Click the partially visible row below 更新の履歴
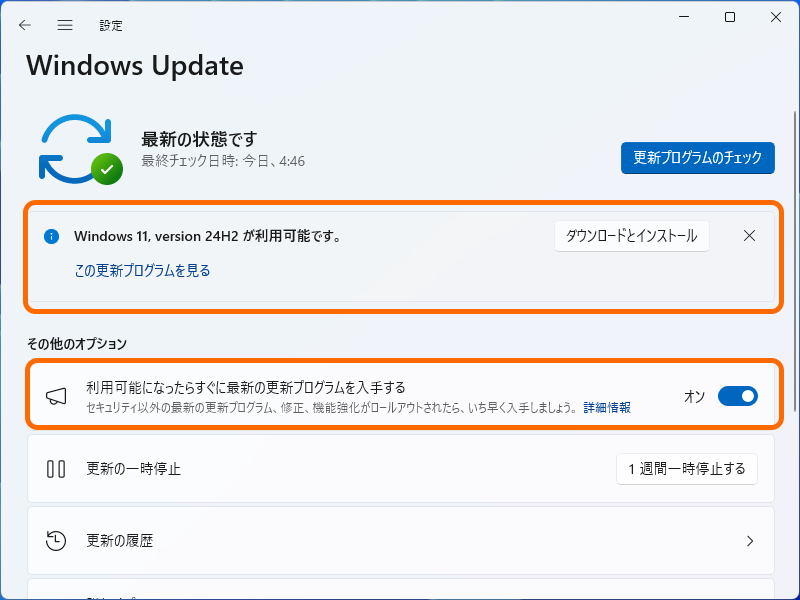800x600 pixels. point(400,592)
